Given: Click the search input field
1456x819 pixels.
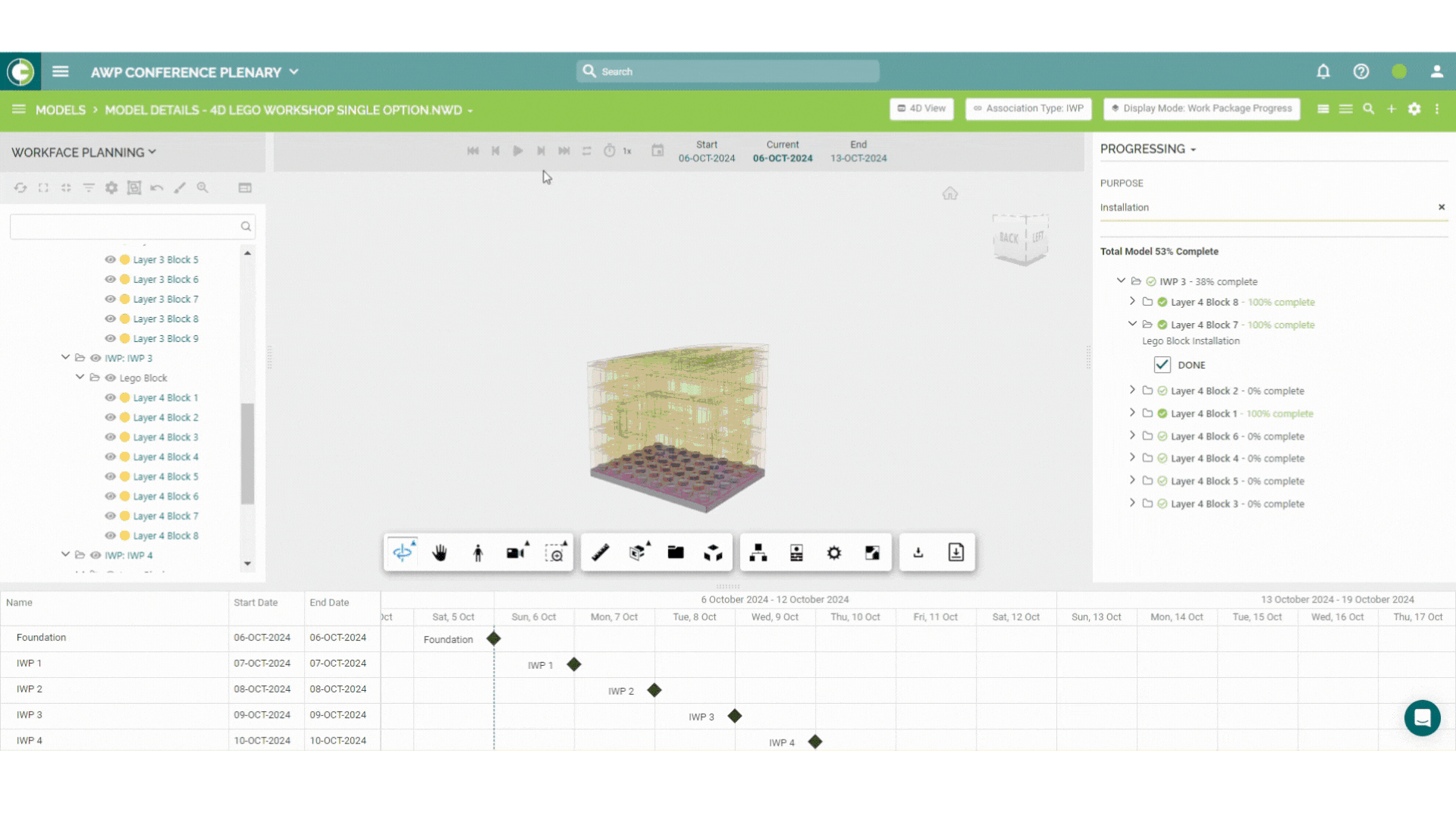Looking at the screenshot, I should click(x=727, y=71).
